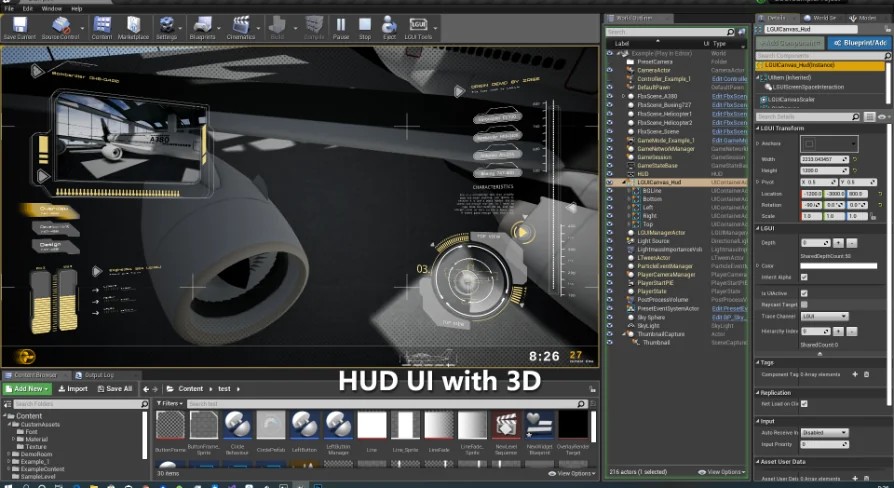Image resolution: width=894 pixels, height=488 pixels.
Task: Open the Auto Receive Input dropdown
Action: (x=824, y=433)
